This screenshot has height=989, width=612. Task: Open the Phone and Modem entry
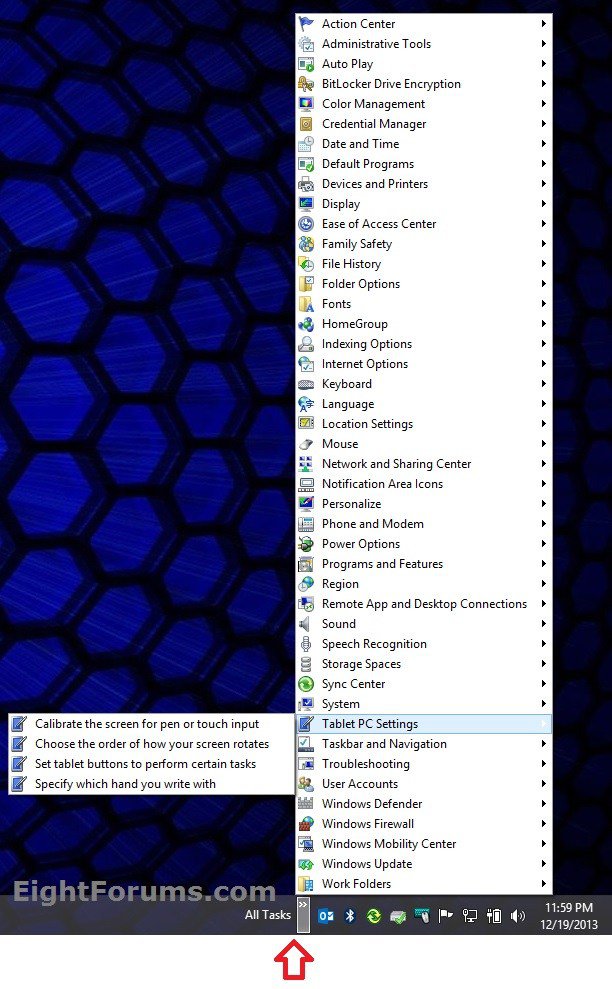[x=423, y=524]
